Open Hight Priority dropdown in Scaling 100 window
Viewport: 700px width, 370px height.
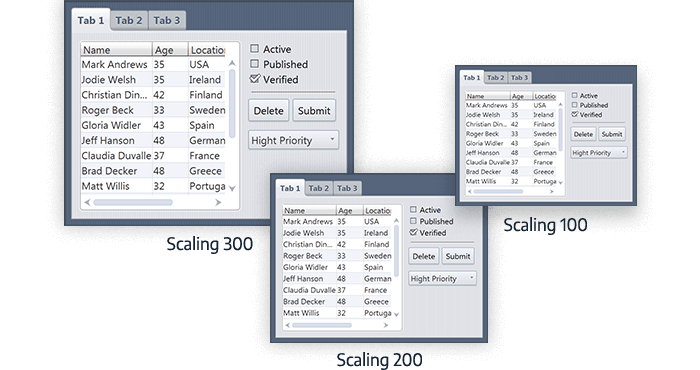pyautogui.click(x=599, y=153)
